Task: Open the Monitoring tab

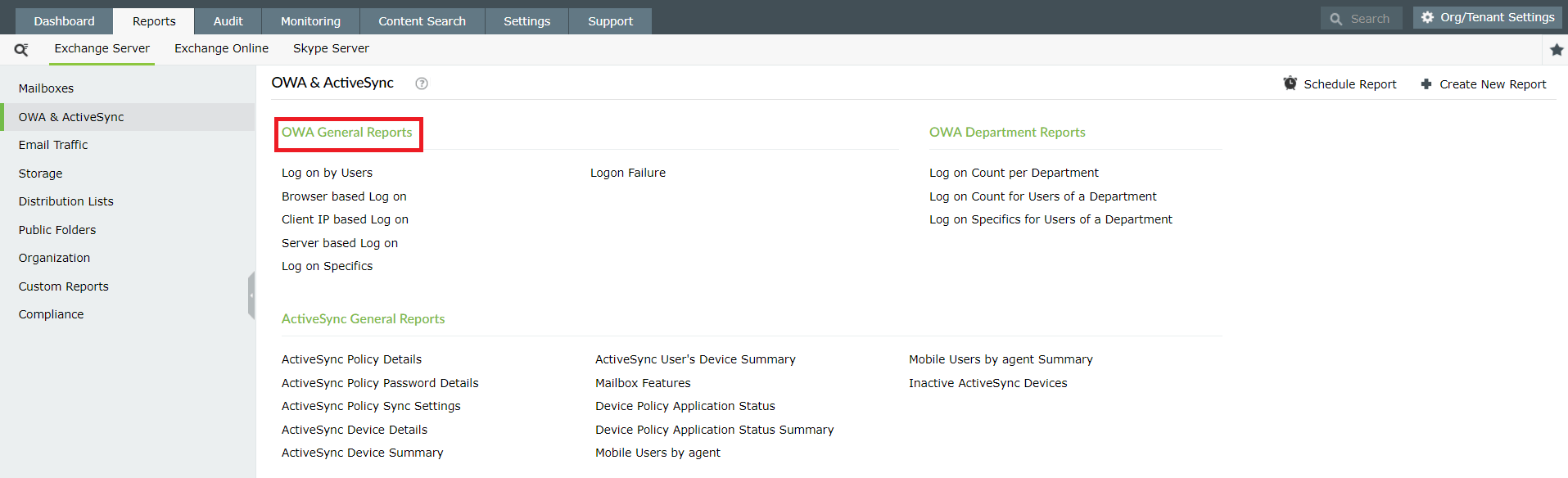Action: coord(310,21)
